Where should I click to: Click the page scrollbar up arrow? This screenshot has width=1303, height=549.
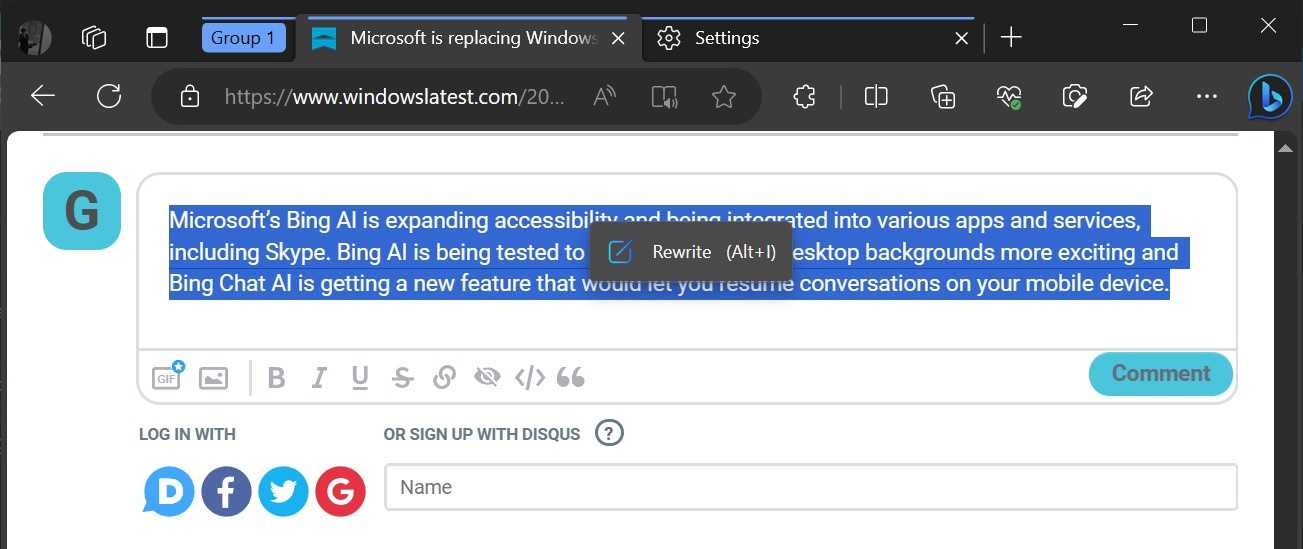point(1286,148)
